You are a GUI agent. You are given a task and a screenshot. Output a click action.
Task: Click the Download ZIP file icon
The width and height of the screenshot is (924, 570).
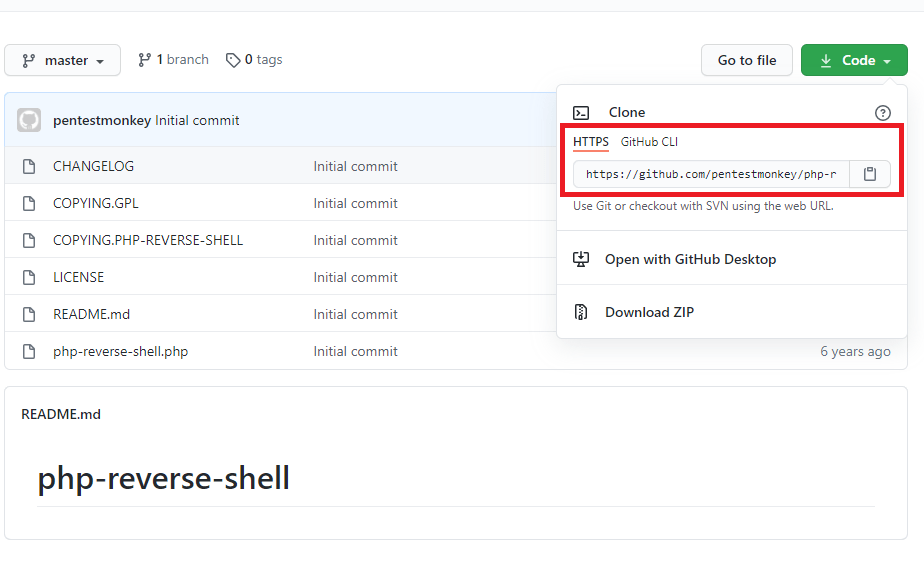[581, 312]
